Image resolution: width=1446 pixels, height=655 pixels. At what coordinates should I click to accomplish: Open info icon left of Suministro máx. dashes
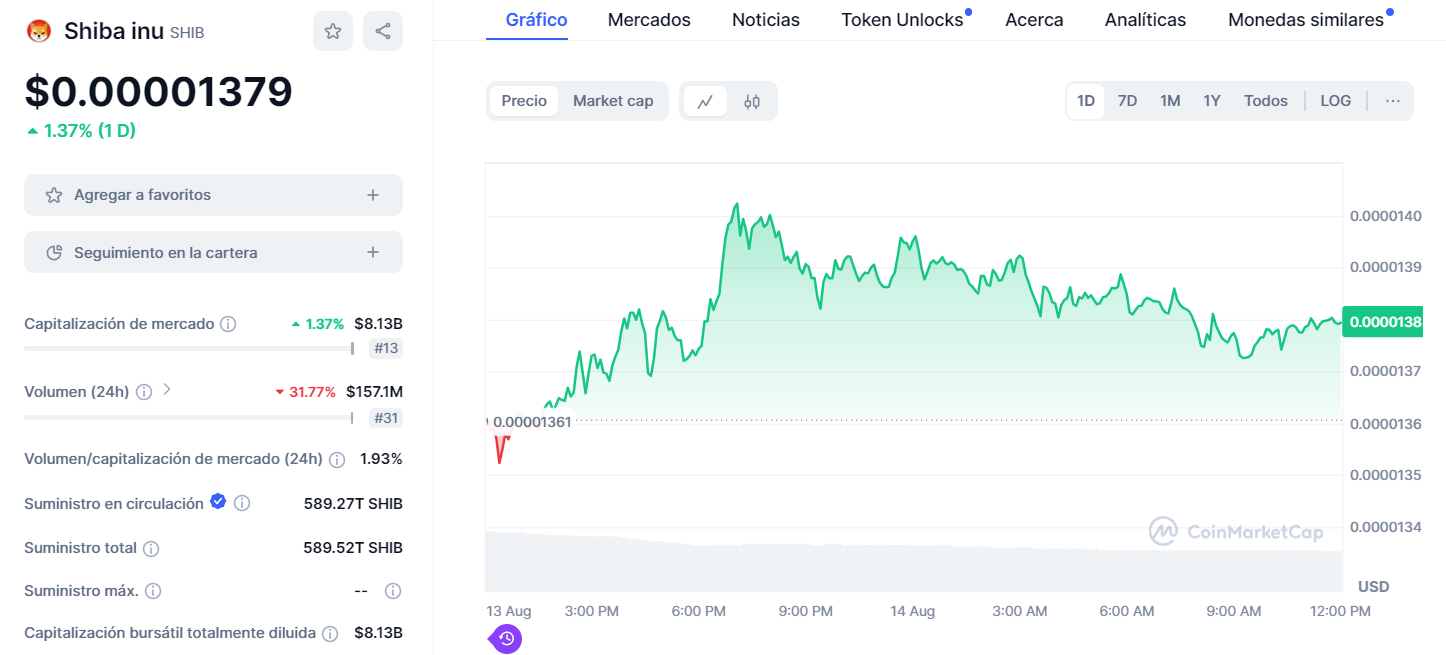(x=153, y=591)
